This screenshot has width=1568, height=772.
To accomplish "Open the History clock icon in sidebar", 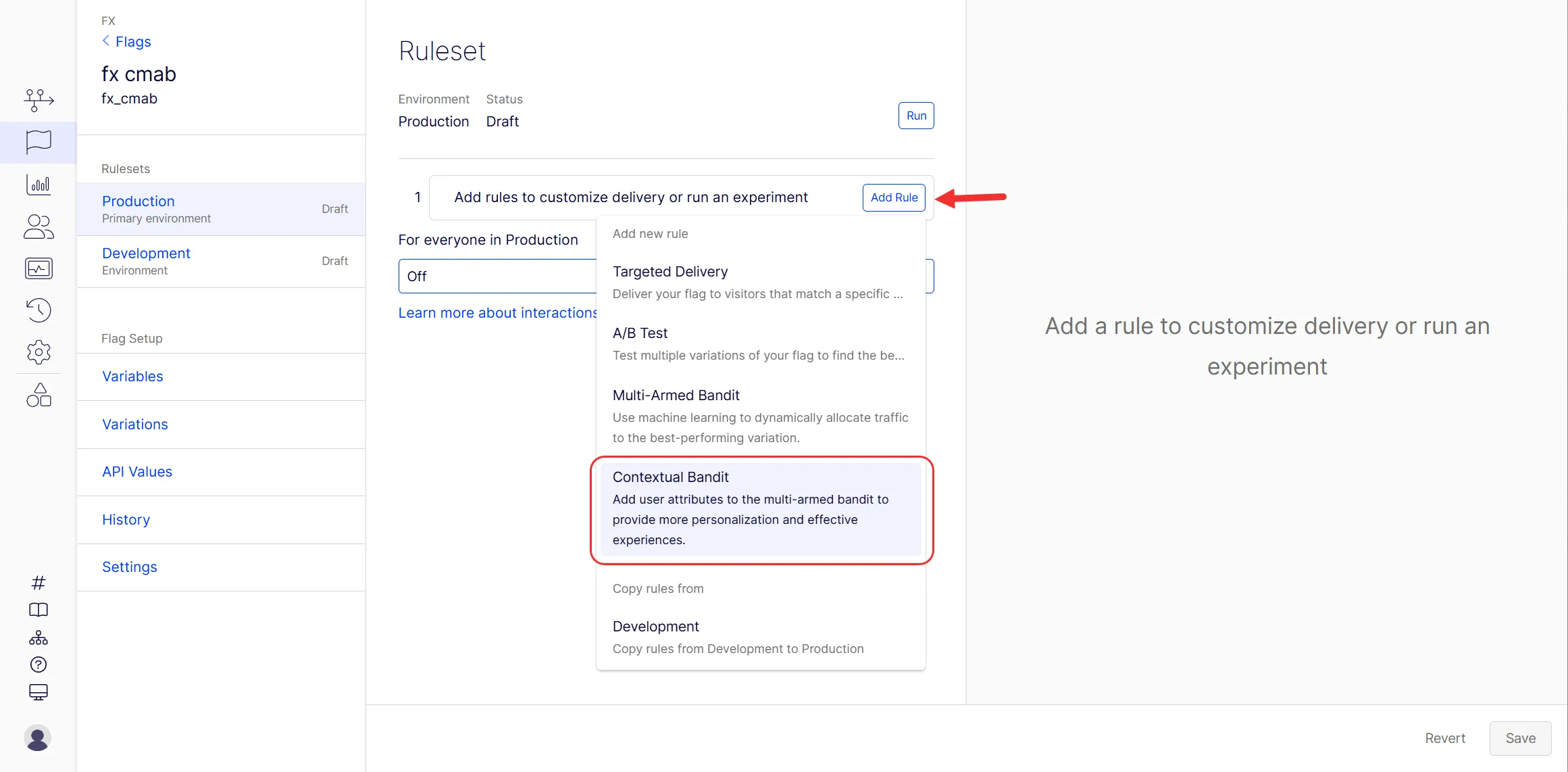I will 39,310.
